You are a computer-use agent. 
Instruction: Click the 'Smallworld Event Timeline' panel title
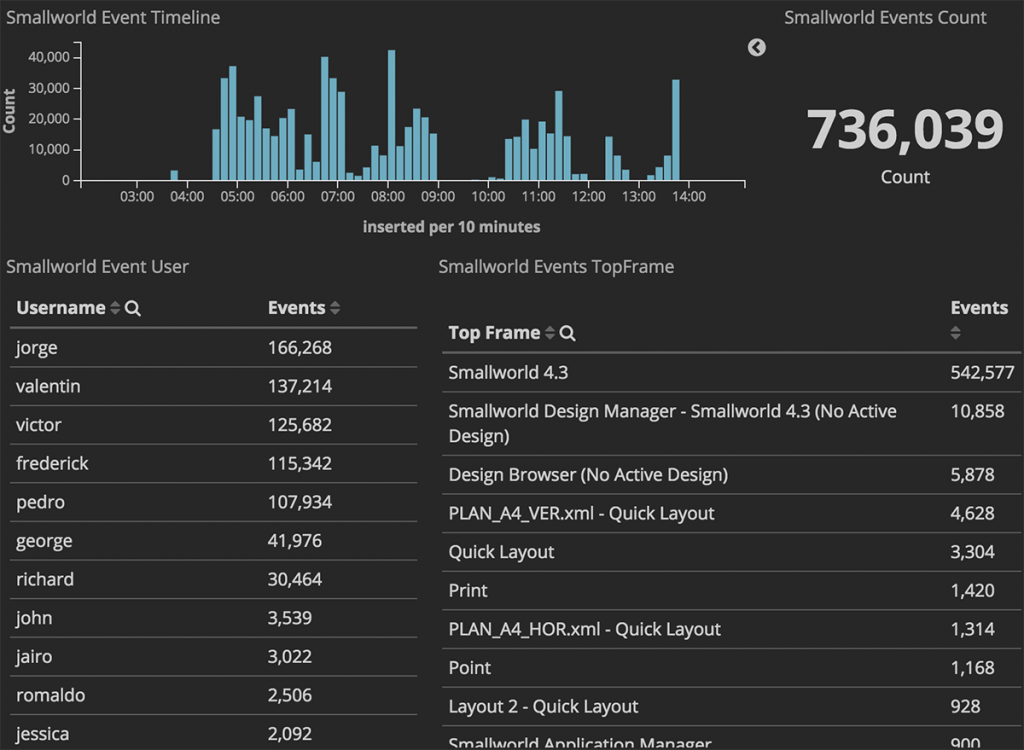[113, 17]
